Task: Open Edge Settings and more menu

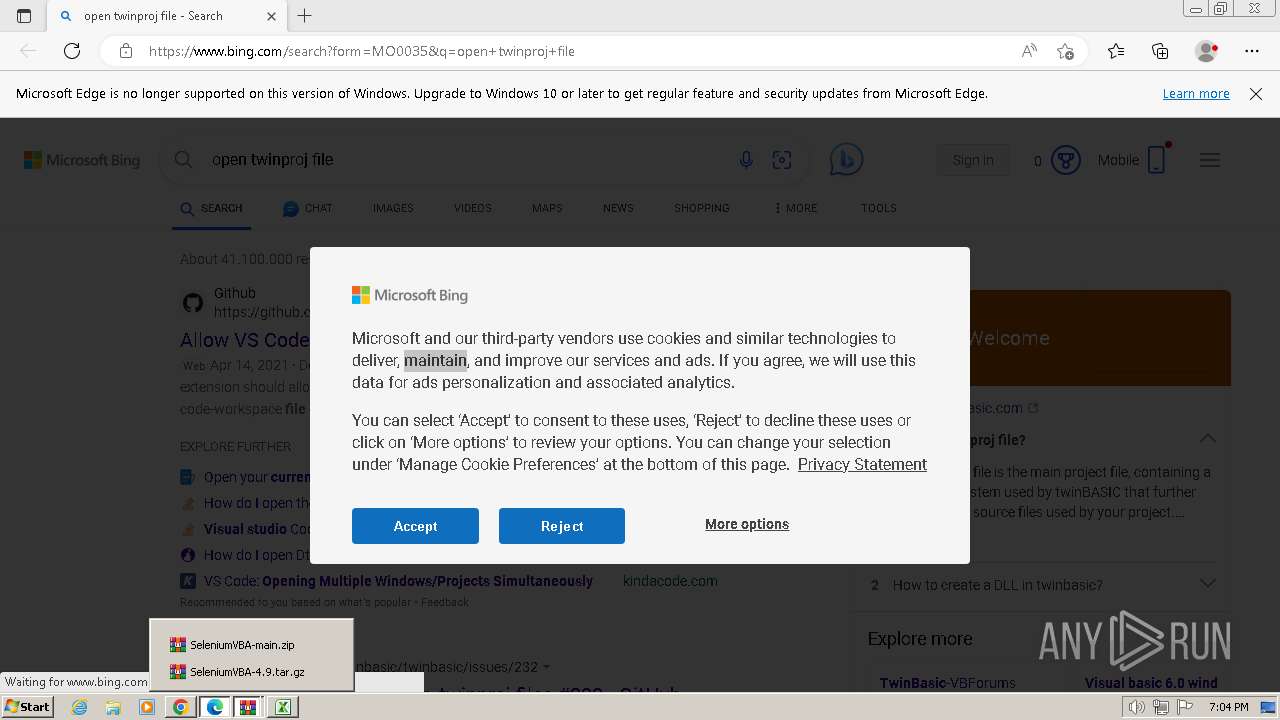Action: [x=1252, y=51]
